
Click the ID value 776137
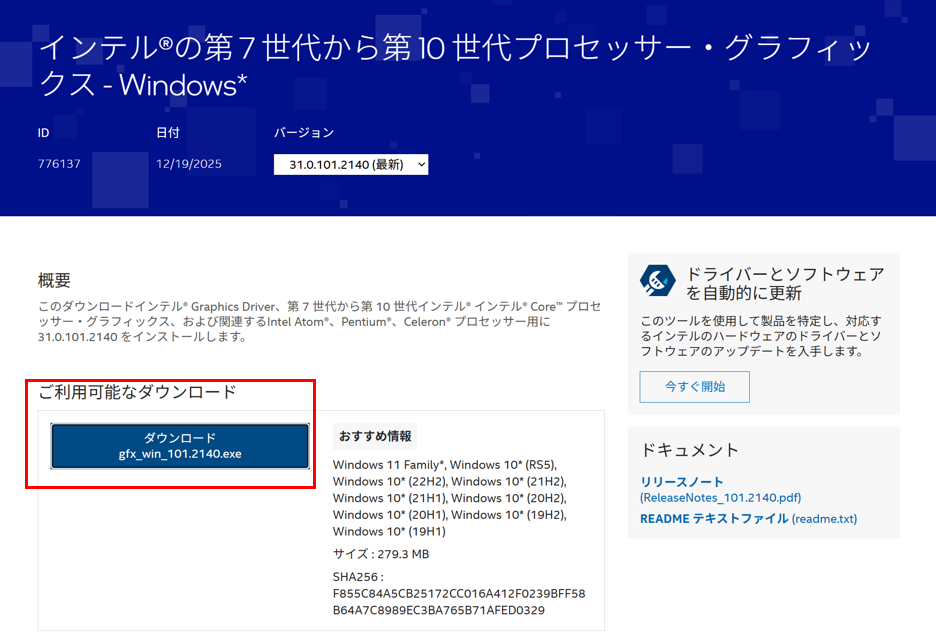(x=59, y=164)
